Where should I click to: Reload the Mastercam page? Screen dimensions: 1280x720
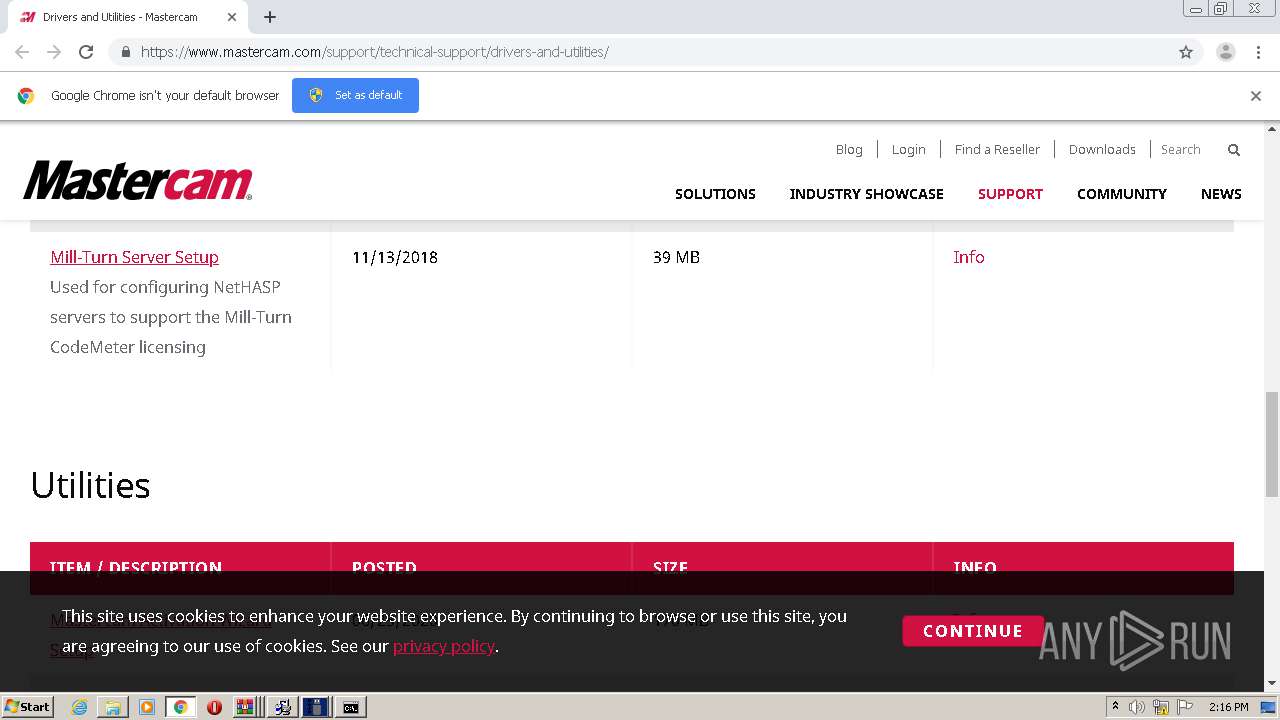86,52
